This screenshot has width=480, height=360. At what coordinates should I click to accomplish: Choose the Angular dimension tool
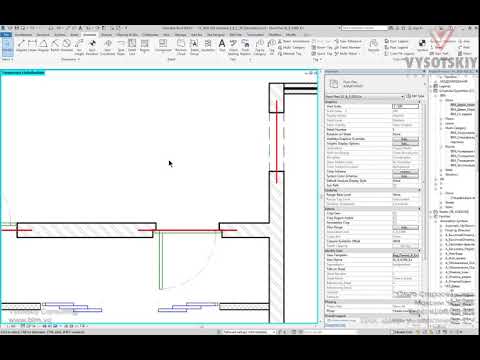click(x=43, y=46)
